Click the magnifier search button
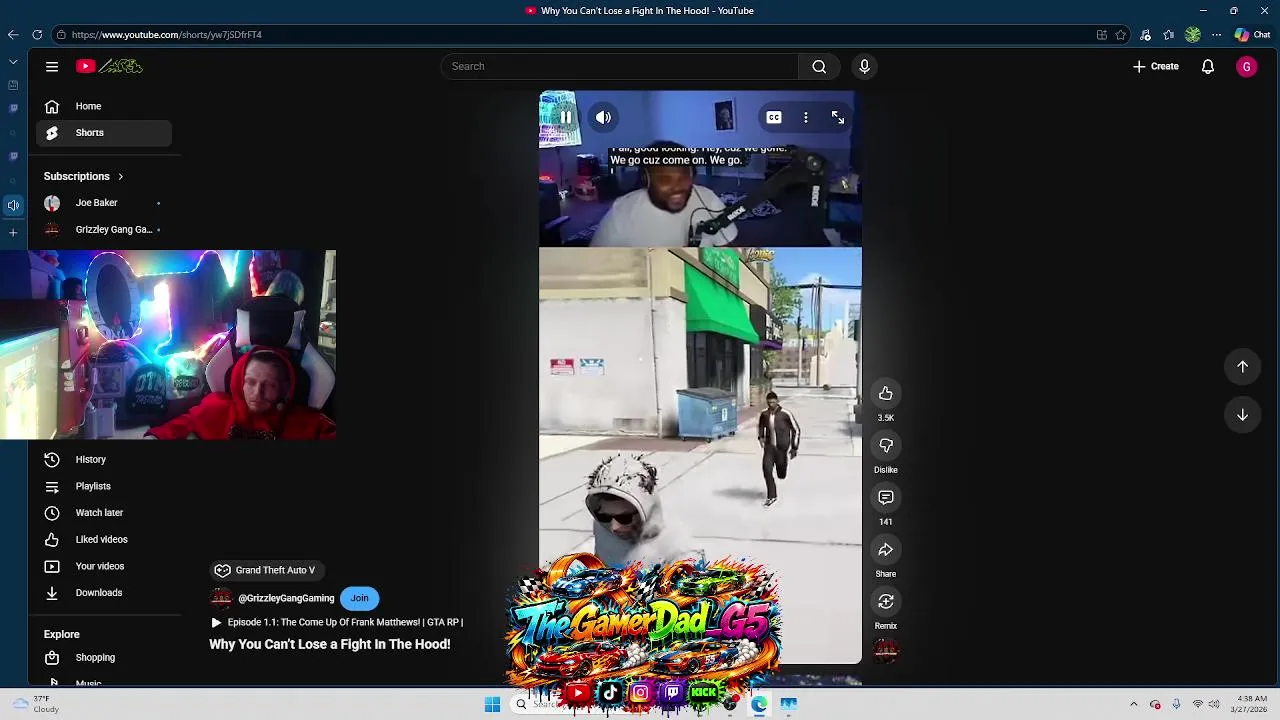1280x720 pixels. point(819,66)
